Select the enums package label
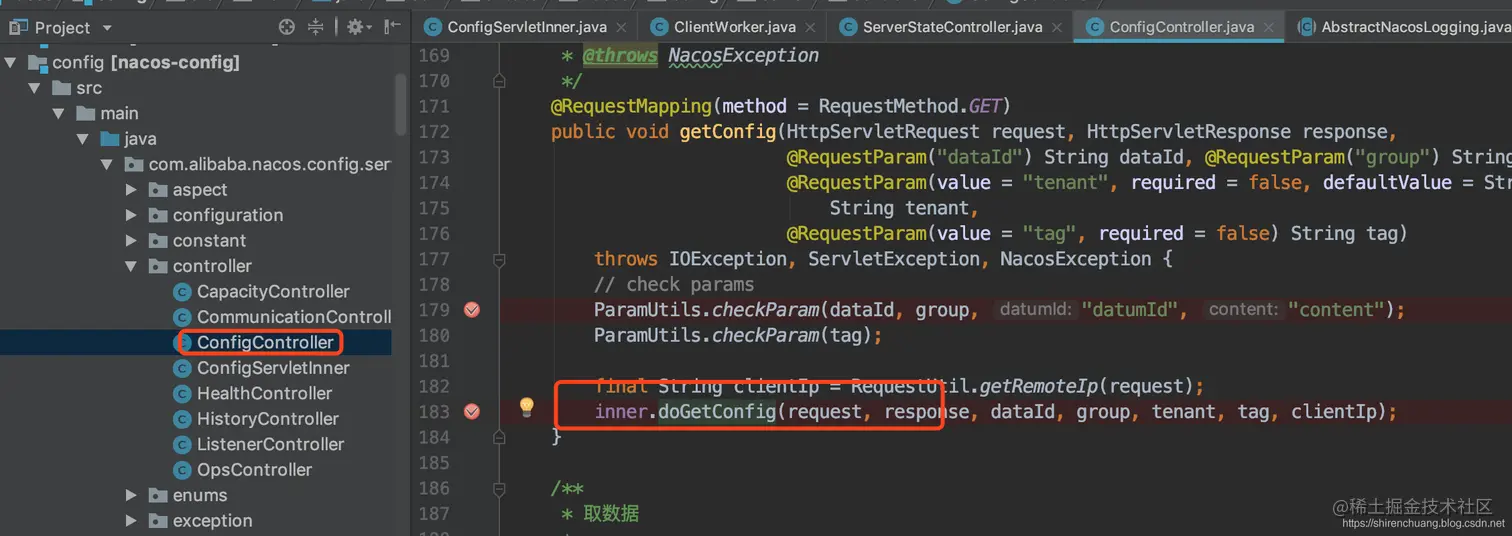The image size is (1512, 536). [200, 496]
